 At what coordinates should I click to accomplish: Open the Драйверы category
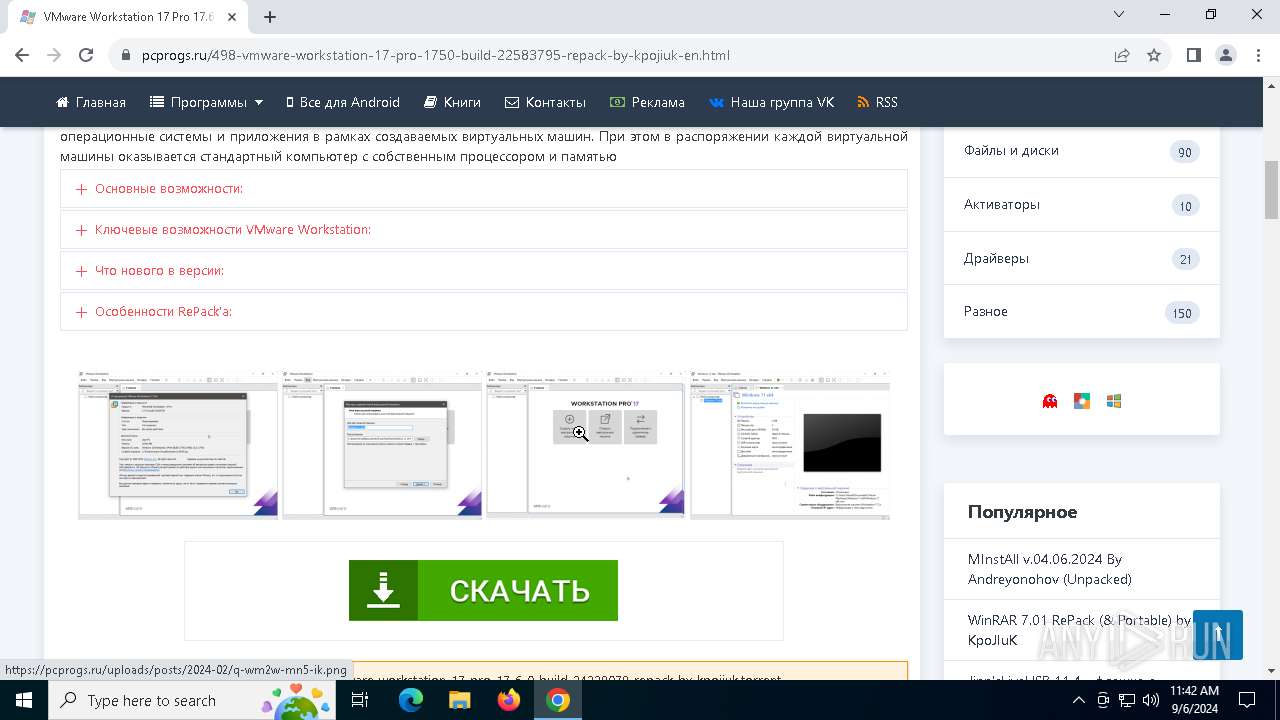pos(1082,258)
